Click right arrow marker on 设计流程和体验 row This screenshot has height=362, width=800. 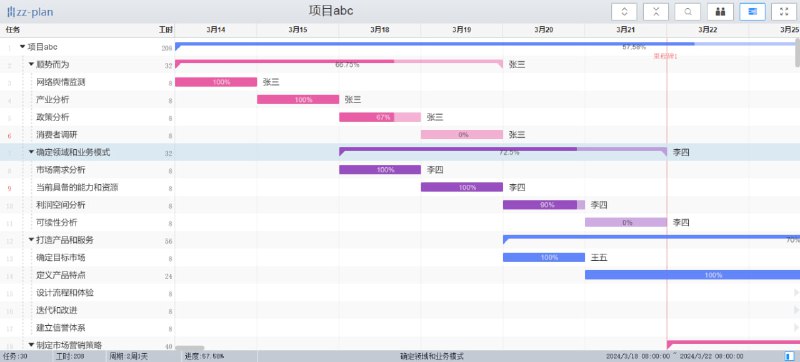[796, 293]
